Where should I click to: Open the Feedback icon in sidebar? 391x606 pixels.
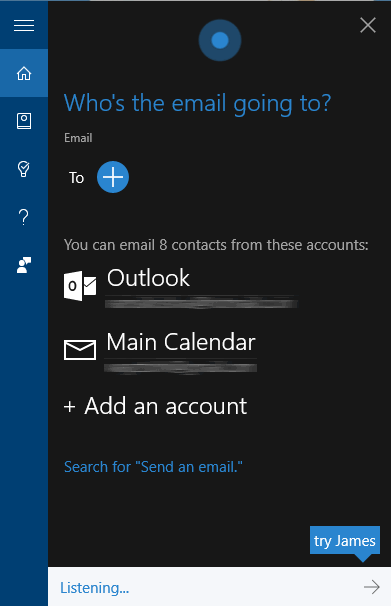[24, 265]
